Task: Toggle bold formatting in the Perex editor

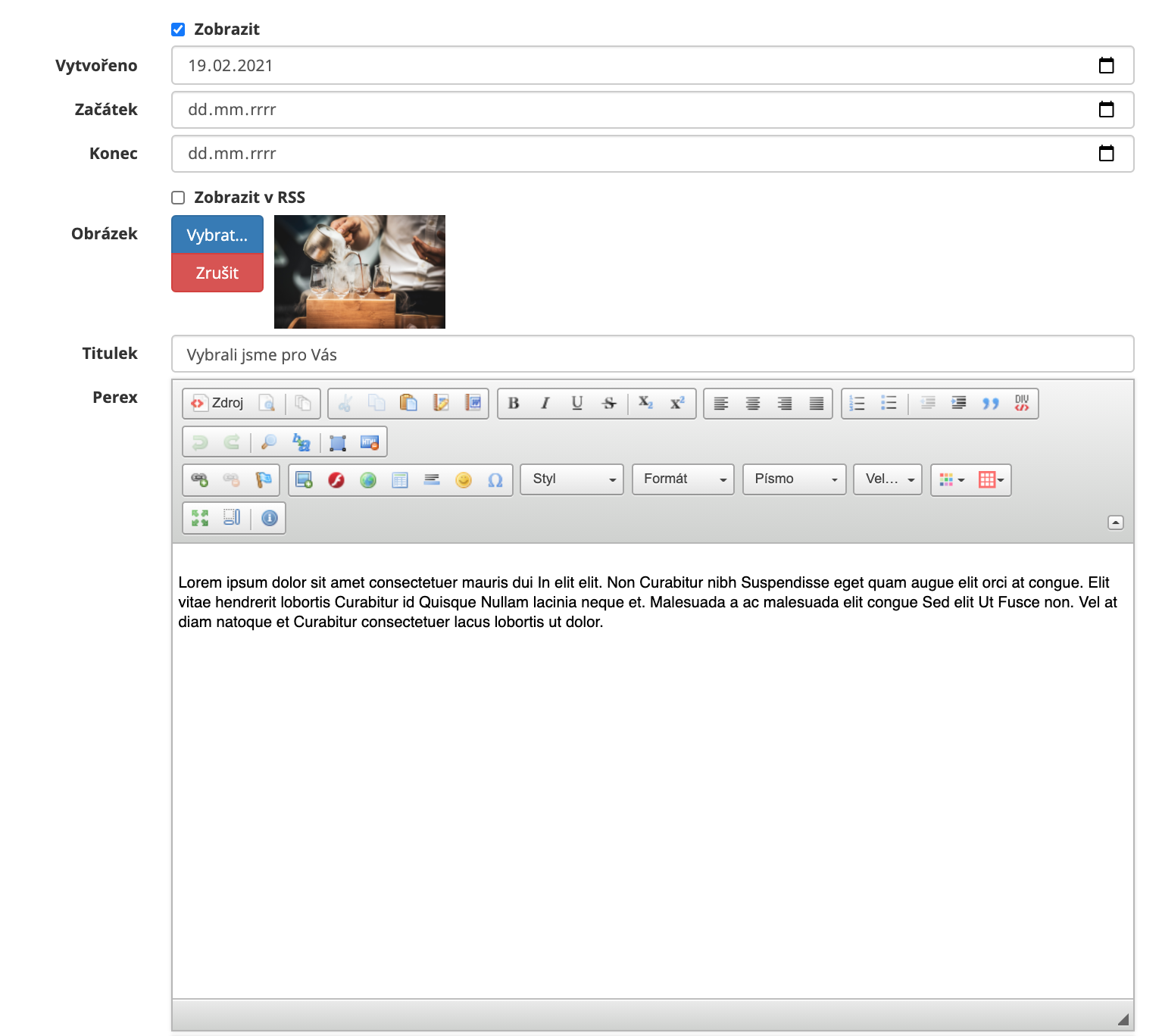Action: pyautogui.click(x=514, y=404)
